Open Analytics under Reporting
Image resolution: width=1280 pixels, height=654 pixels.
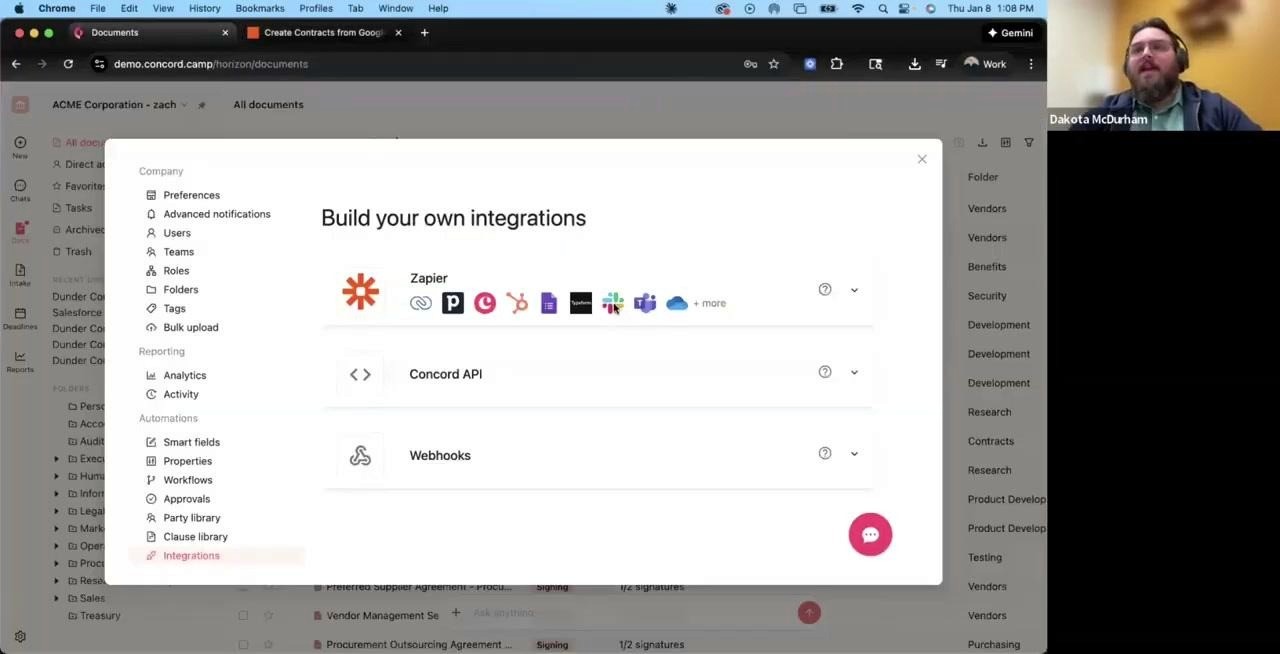pos(184,375)
